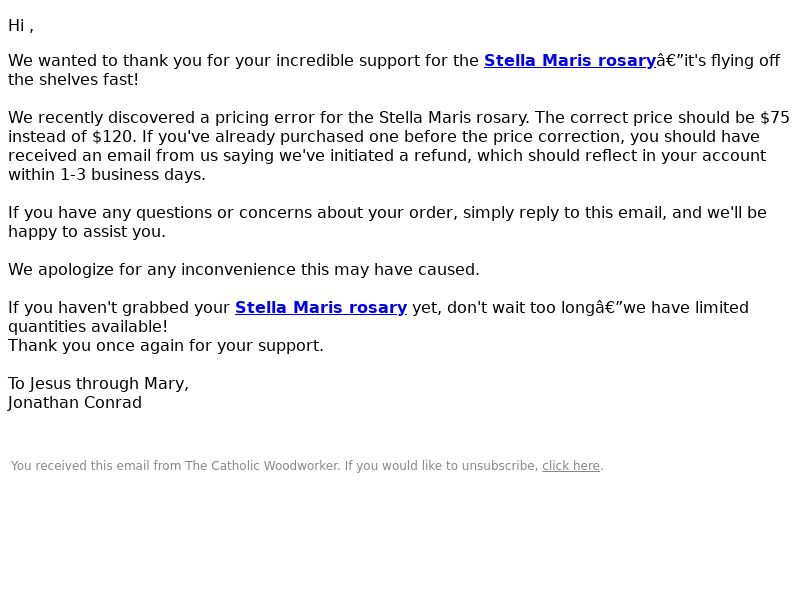Click the 'Hi ,' greeting text

tap(21, 26)
